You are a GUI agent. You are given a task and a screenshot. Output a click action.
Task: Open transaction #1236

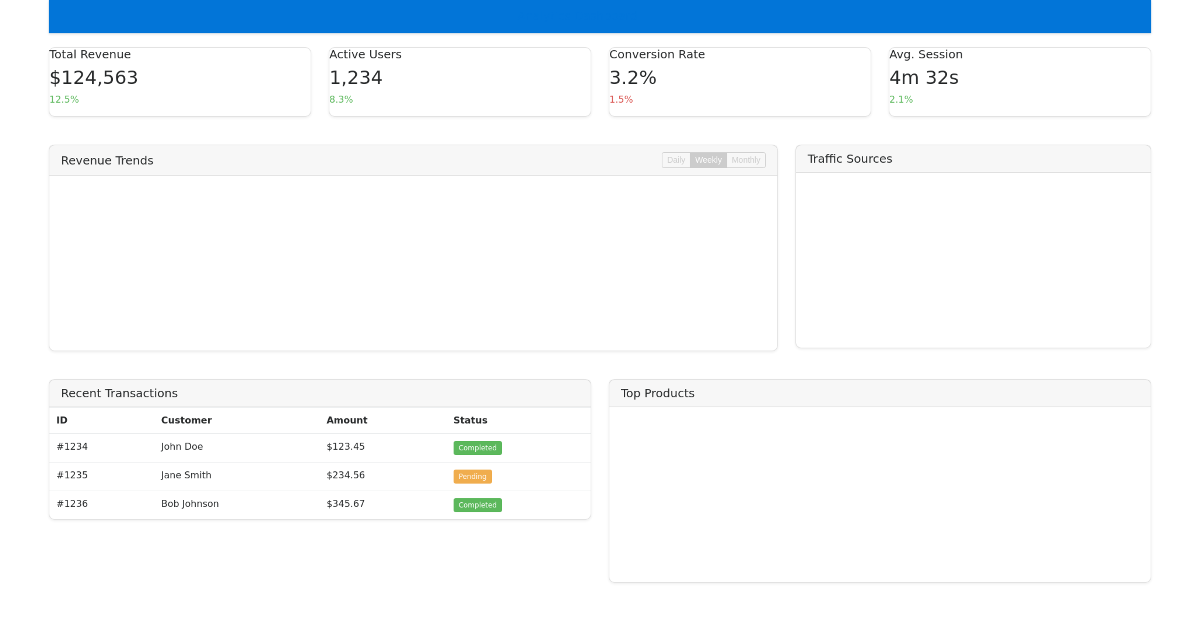(71, 503)
